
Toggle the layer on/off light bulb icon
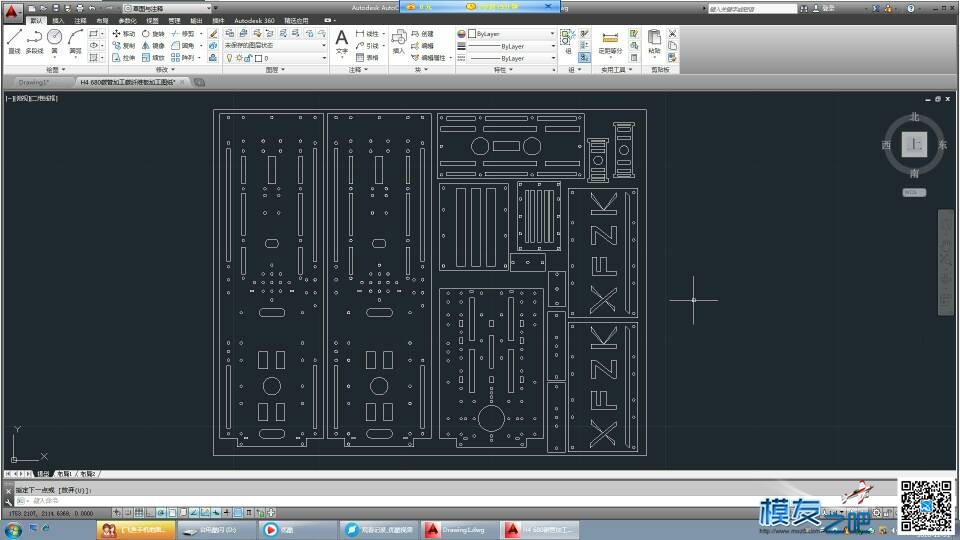229,58
